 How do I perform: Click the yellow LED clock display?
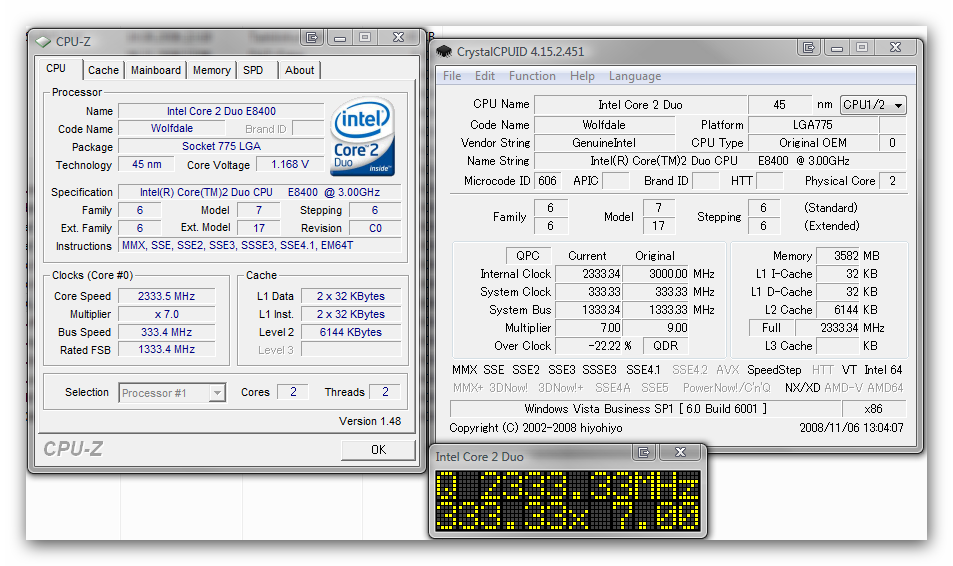(x=568, y=501)
